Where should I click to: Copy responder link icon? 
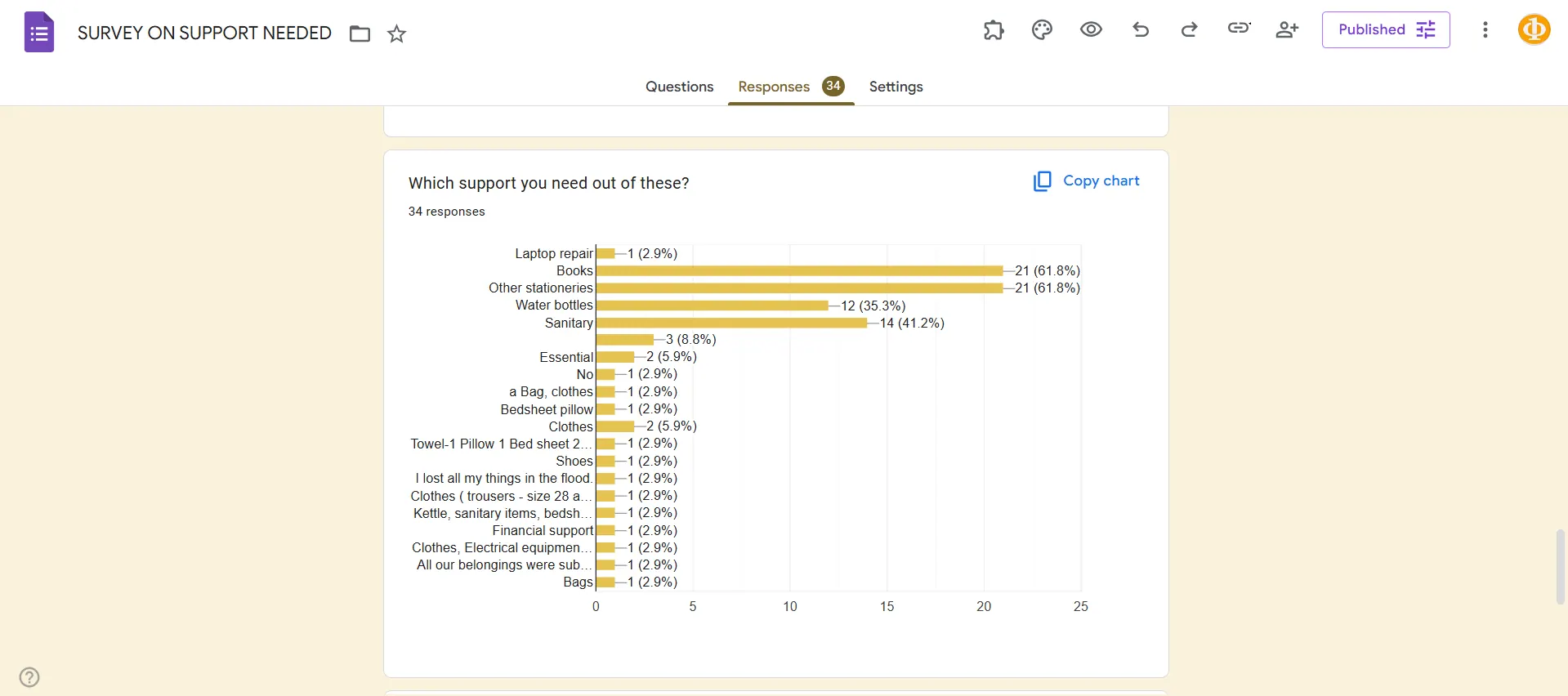(x=1239, y=29)
